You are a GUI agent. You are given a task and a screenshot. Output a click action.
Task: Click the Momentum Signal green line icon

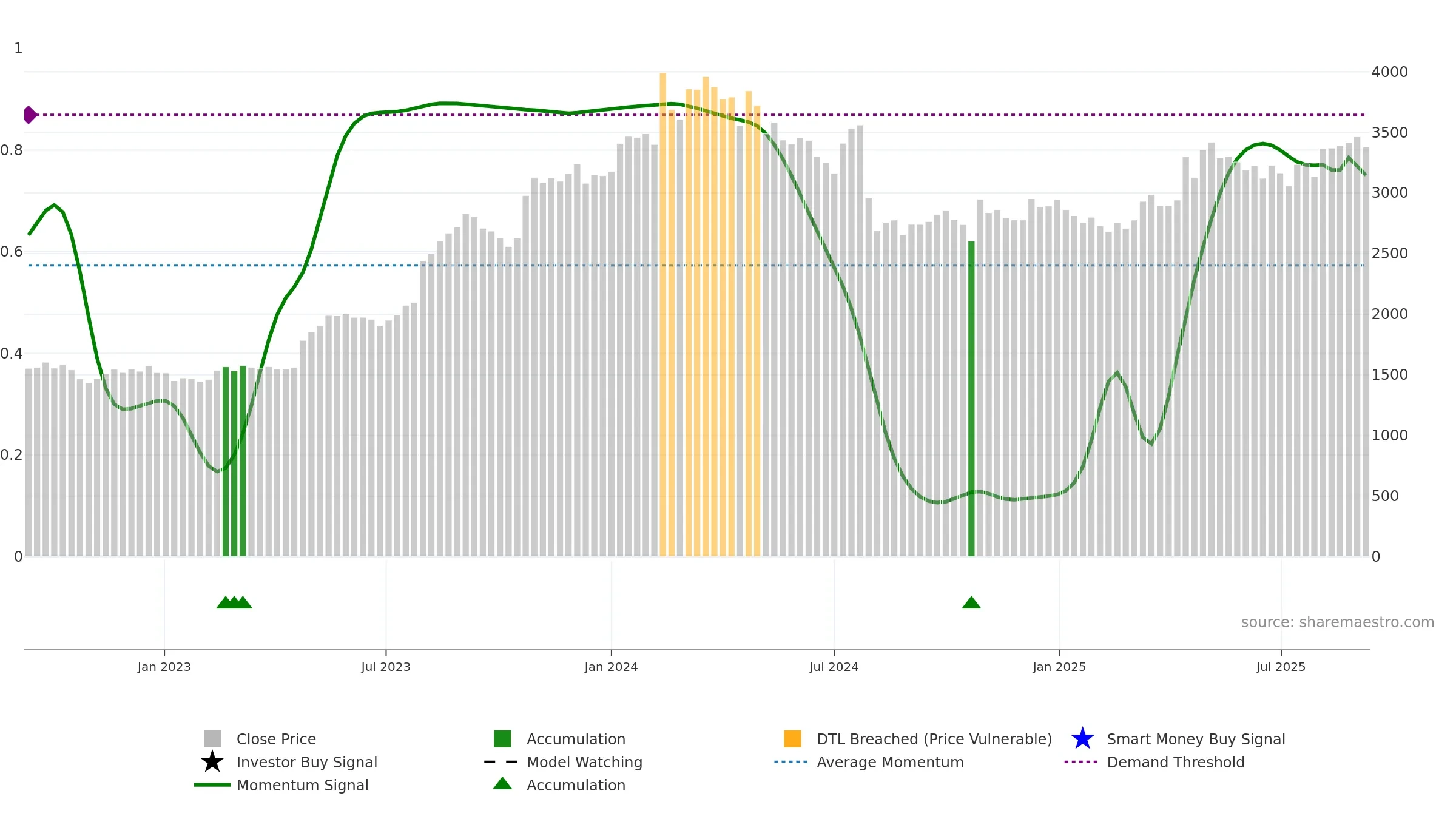tap(212, 785)
